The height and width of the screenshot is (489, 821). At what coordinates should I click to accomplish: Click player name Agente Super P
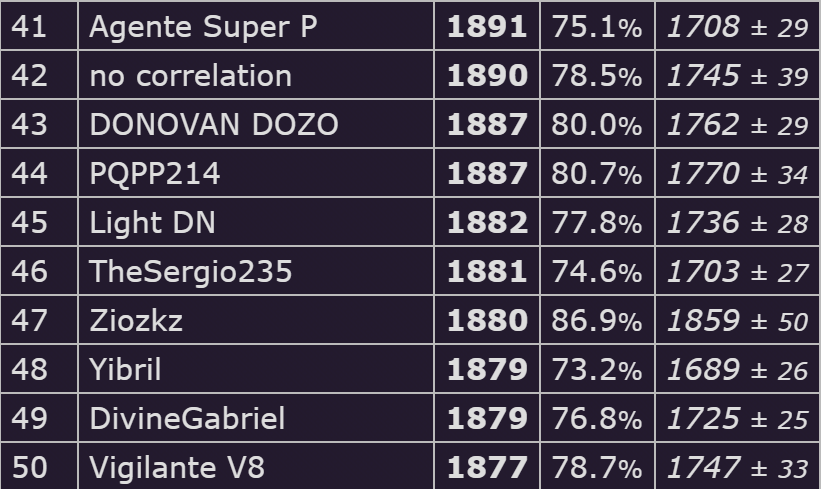point(203,27)
